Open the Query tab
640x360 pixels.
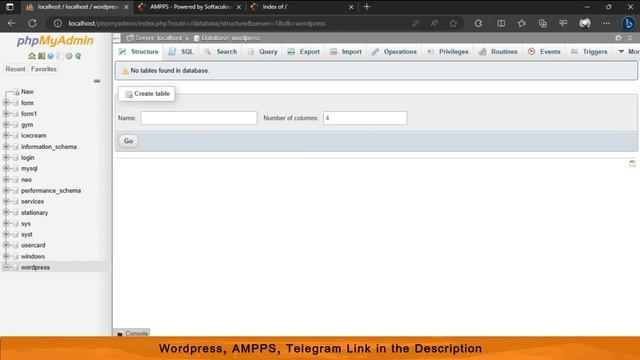[263, 52]
